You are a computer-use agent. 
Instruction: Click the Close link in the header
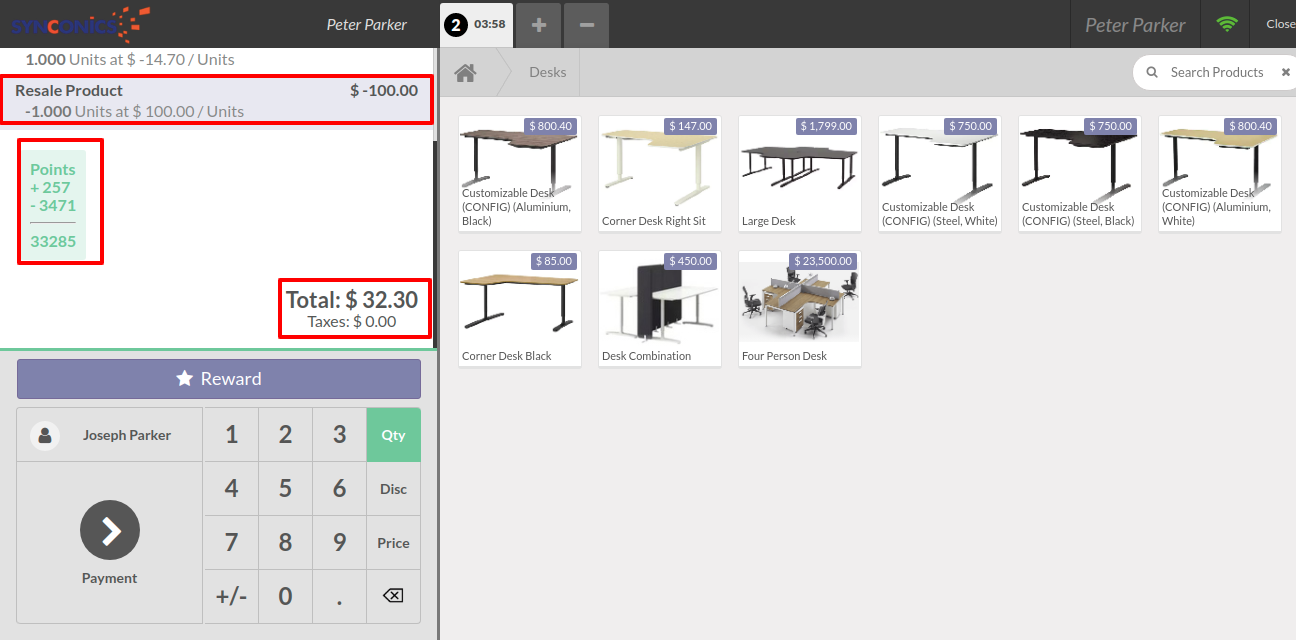(1279, 24)
